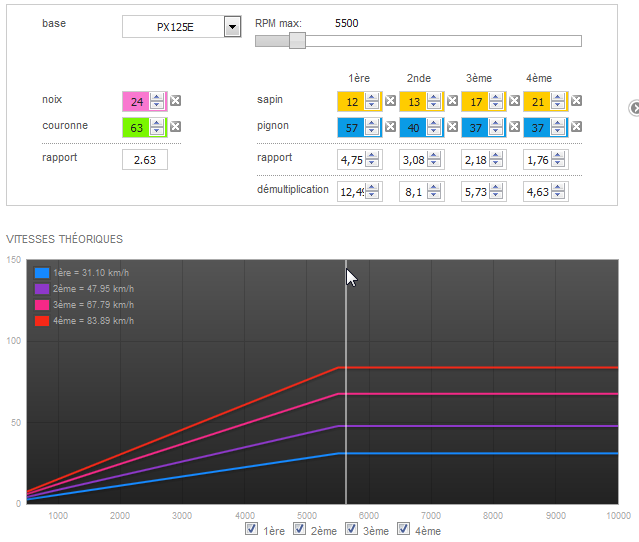Click the X icon next to 4ème pignon

[x=576, y=127]
